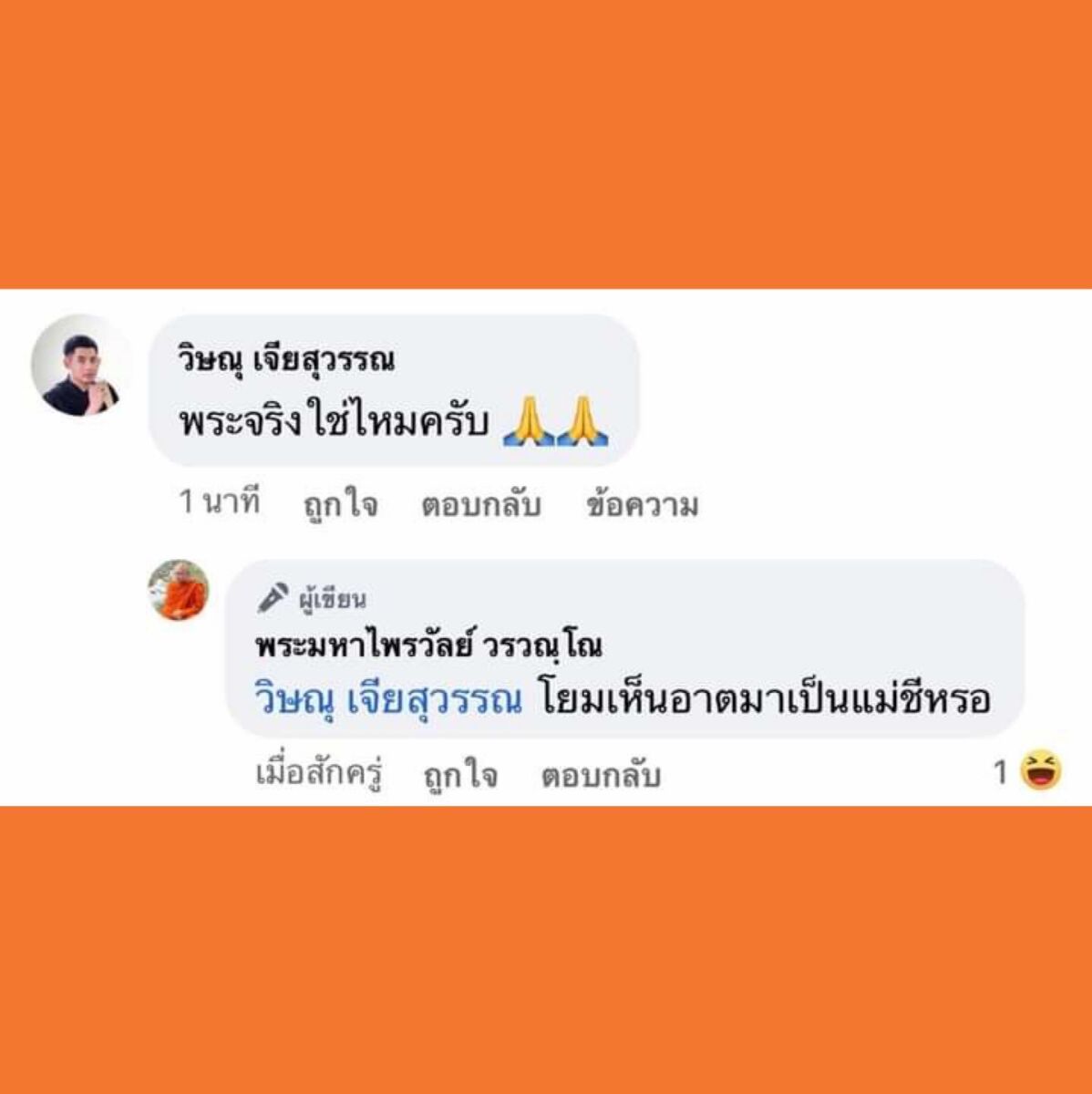Image resolution: width=1092 pixels, height=1094 pixels.
Task: Like the first comment via ถูกใจ
Action: (x=341, y=504)
